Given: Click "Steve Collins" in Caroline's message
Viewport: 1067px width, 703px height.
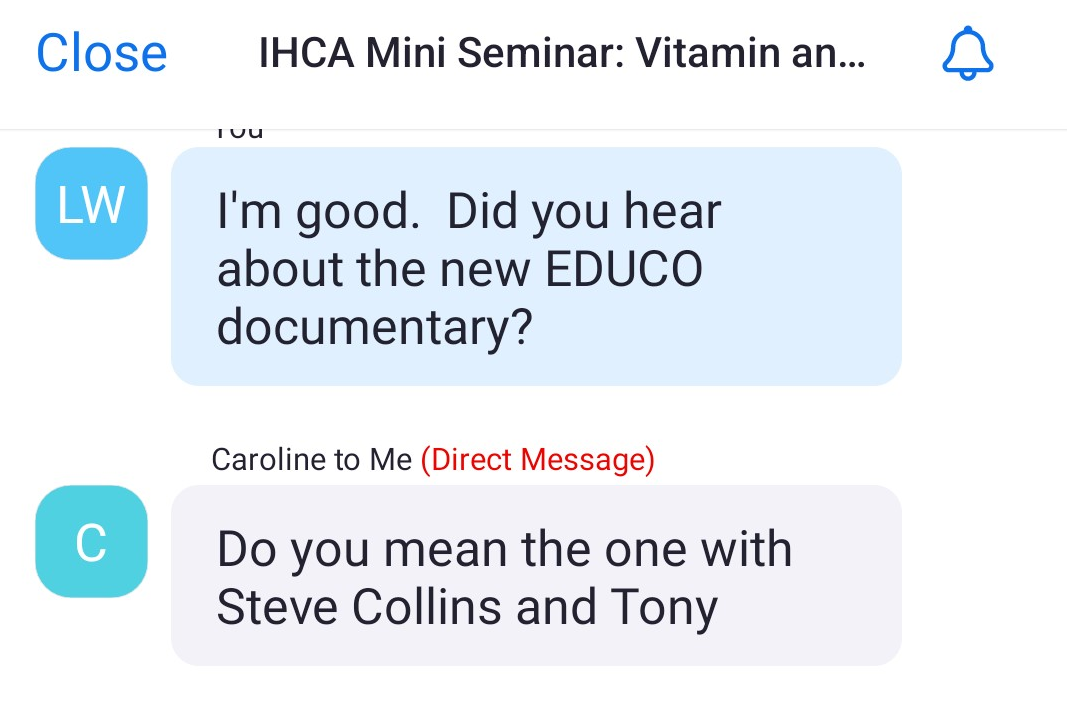Looking at the screenshot, I should click(x=356, y=607).
